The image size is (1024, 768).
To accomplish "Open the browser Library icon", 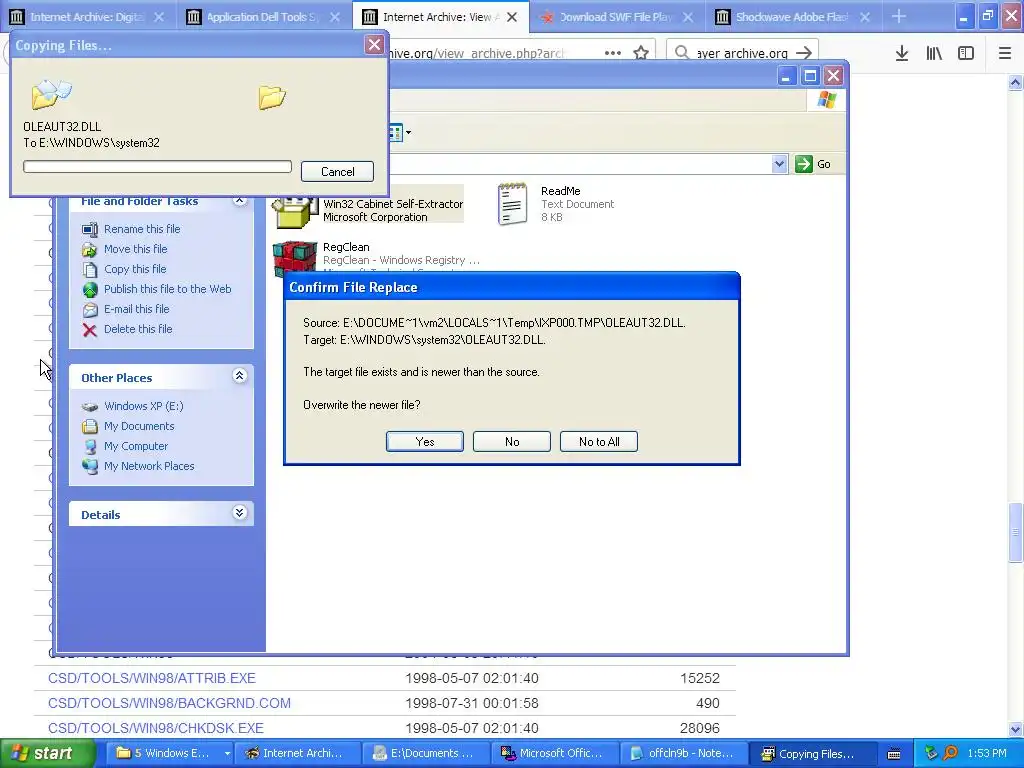I will (x=934, y=53).
